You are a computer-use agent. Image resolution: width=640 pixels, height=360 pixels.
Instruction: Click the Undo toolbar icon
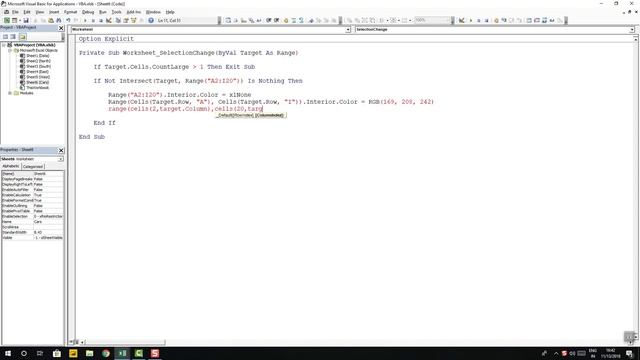(68, 20)
